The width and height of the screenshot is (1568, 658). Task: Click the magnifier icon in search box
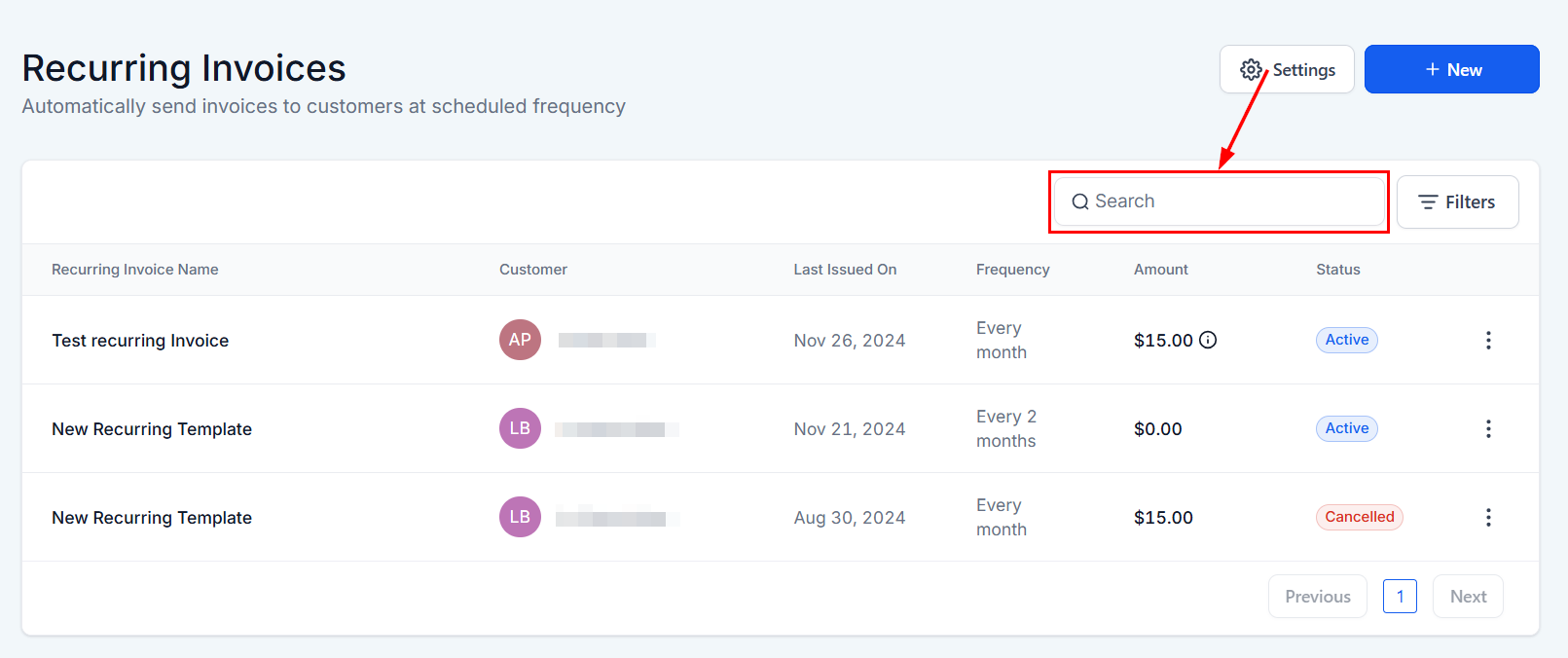tap(1079, 201)
